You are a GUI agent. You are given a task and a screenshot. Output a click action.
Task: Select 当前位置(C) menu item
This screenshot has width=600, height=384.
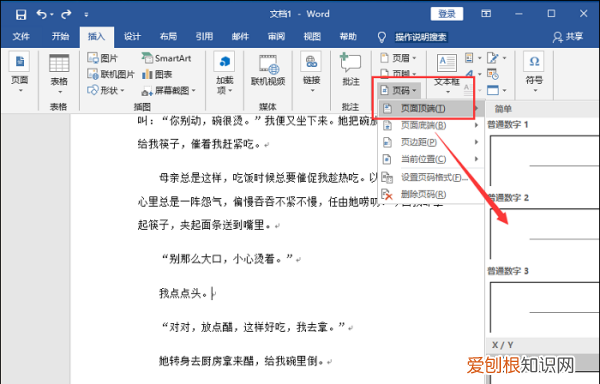pos(431,159)
